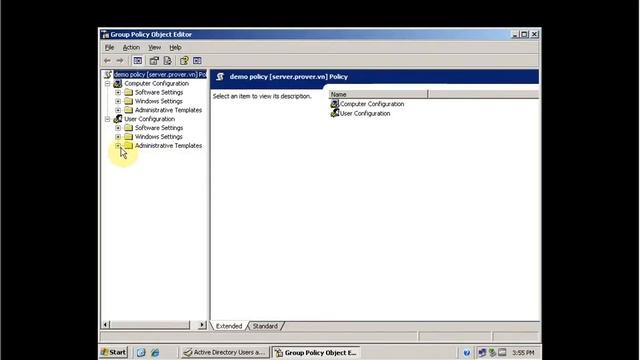Image resolution: width=640 pixels, height=360 pixels.
Task: Open the View menu
Action: click(x=154, y=48)
